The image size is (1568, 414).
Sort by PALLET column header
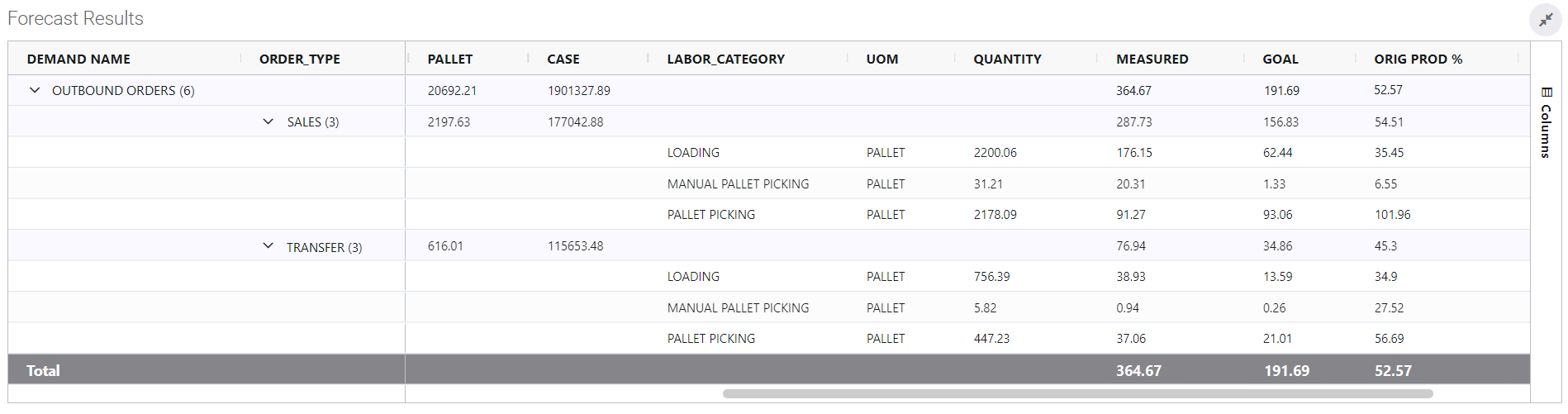450,59
